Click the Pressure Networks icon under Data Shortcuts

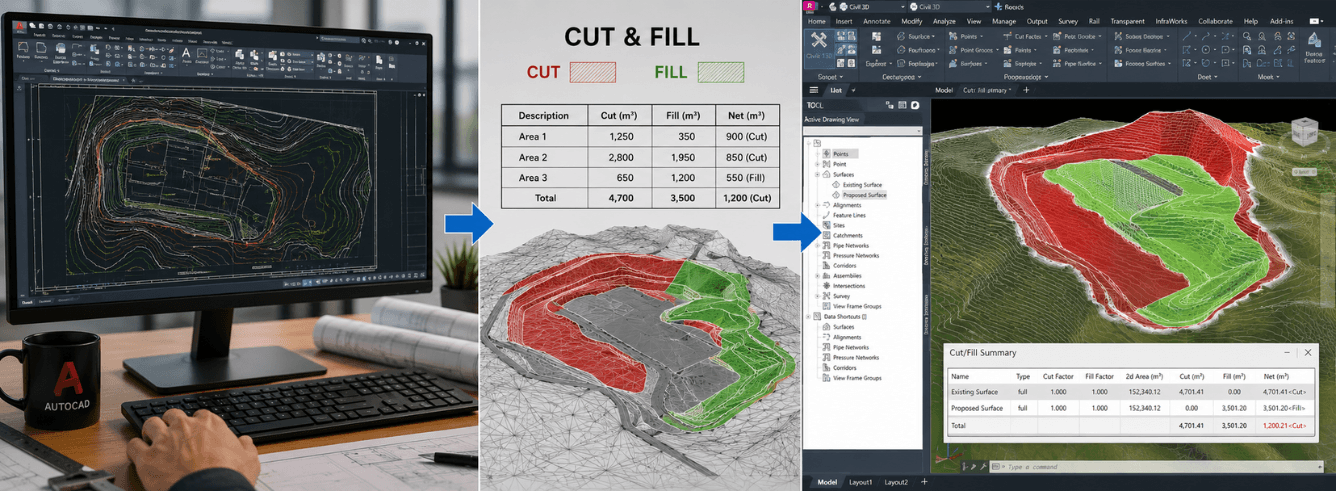(x=827, y=357)
